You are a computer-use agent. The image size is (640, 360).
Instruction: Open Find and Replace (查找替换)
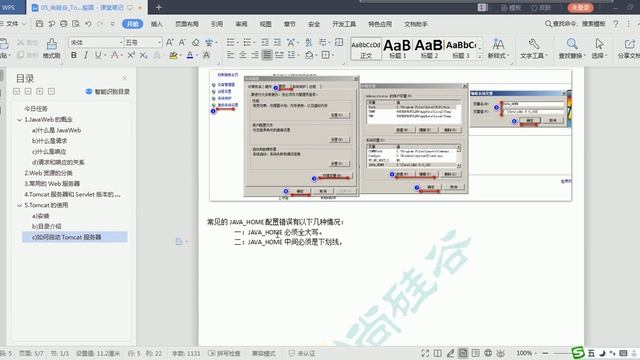572,48
